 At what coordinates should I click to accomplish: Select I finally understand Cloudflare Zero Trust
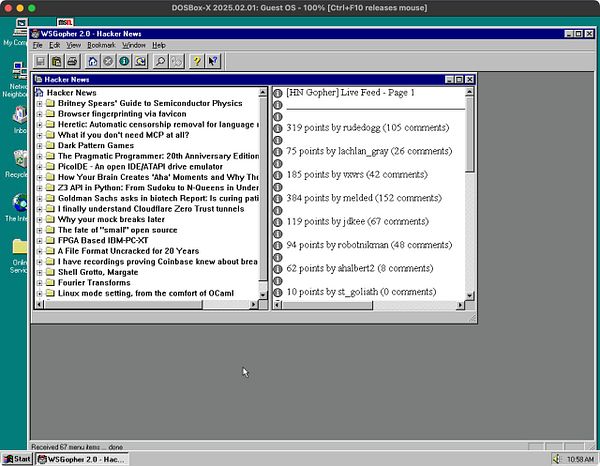pyautogui.click(x=151, y=209)
